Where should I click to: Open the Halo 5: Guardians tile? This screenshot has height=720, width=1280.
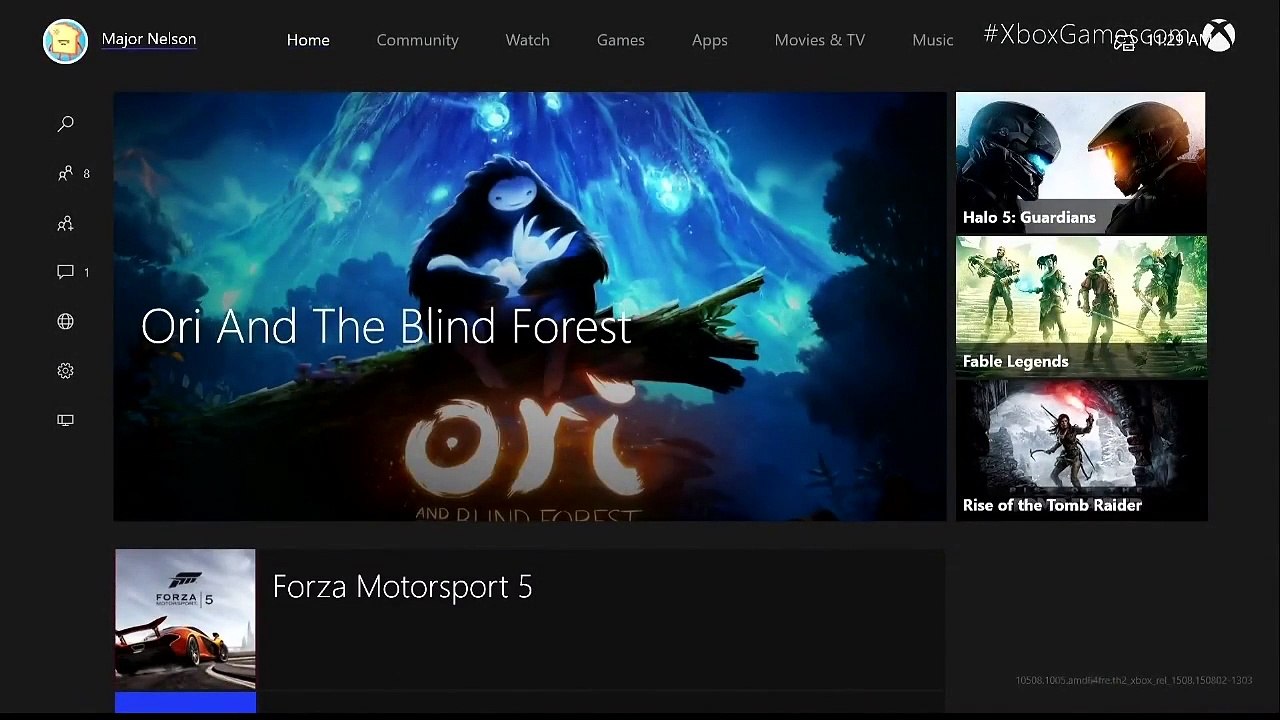tap(1081, 163)
